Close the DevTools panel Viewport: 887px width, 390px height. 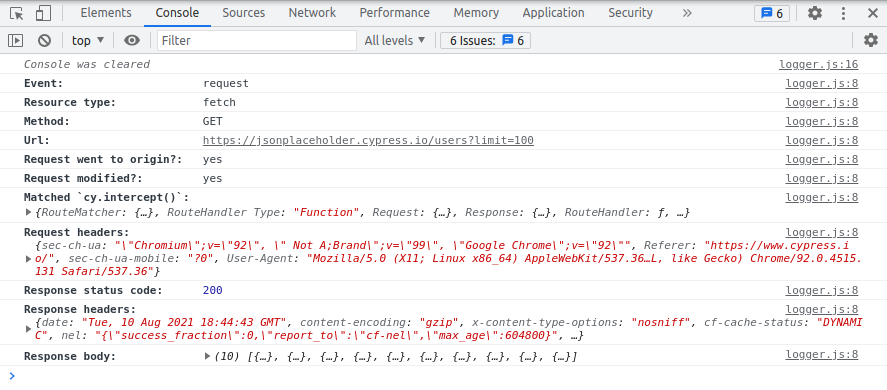tap(872, 13)
